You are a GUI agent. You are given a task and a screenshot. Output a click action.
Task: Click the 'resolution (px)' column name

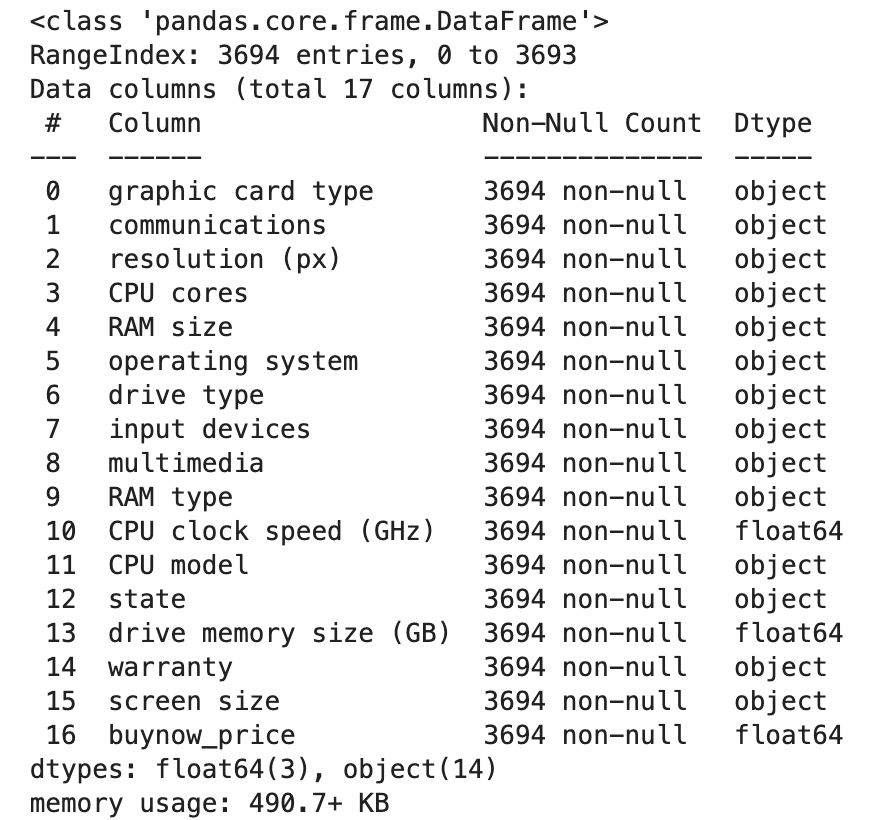pyautogui.click(x=224, y=260)
